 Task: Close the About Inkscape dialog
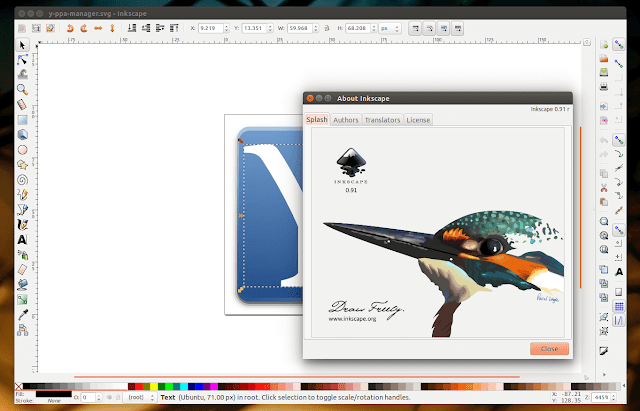[549, 349]
